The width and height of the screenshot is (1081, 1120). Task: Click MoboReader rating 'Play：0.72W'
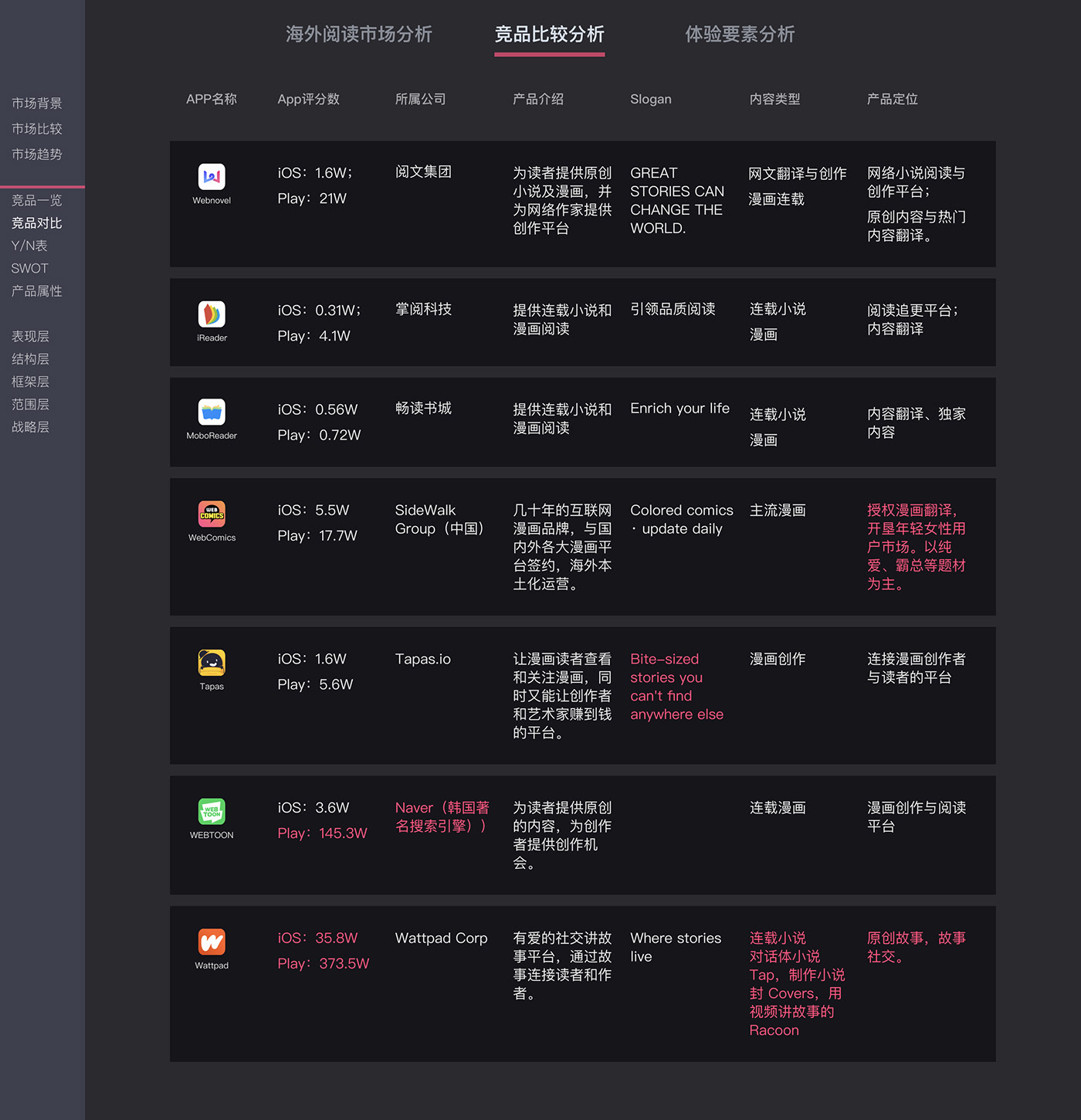click(x=319, y=435)
